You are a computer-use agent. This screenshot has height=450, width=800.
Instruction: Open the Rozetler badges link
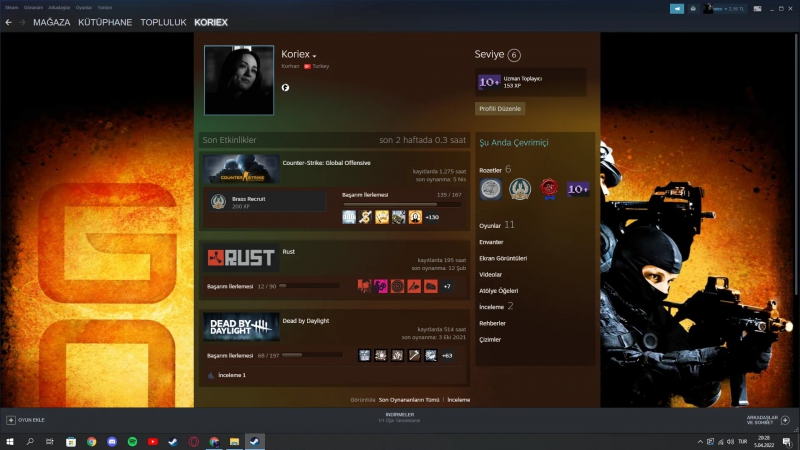click(490, 170)
